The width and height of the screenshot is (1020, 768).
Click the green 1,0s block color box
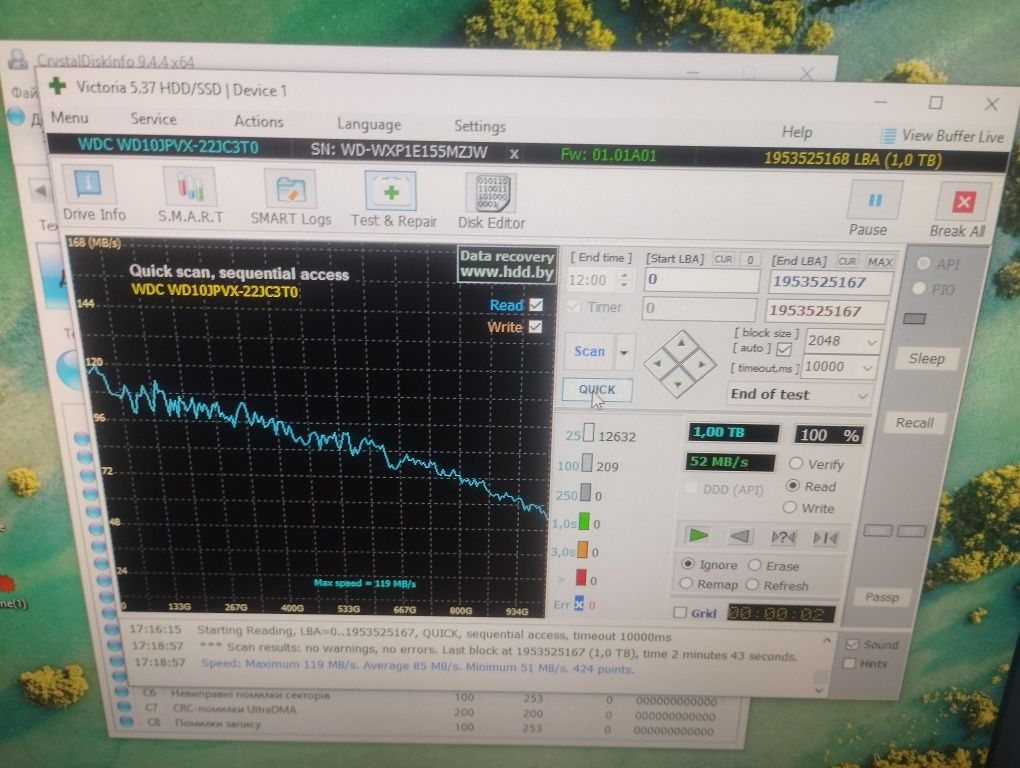click(x=584, y=522)
